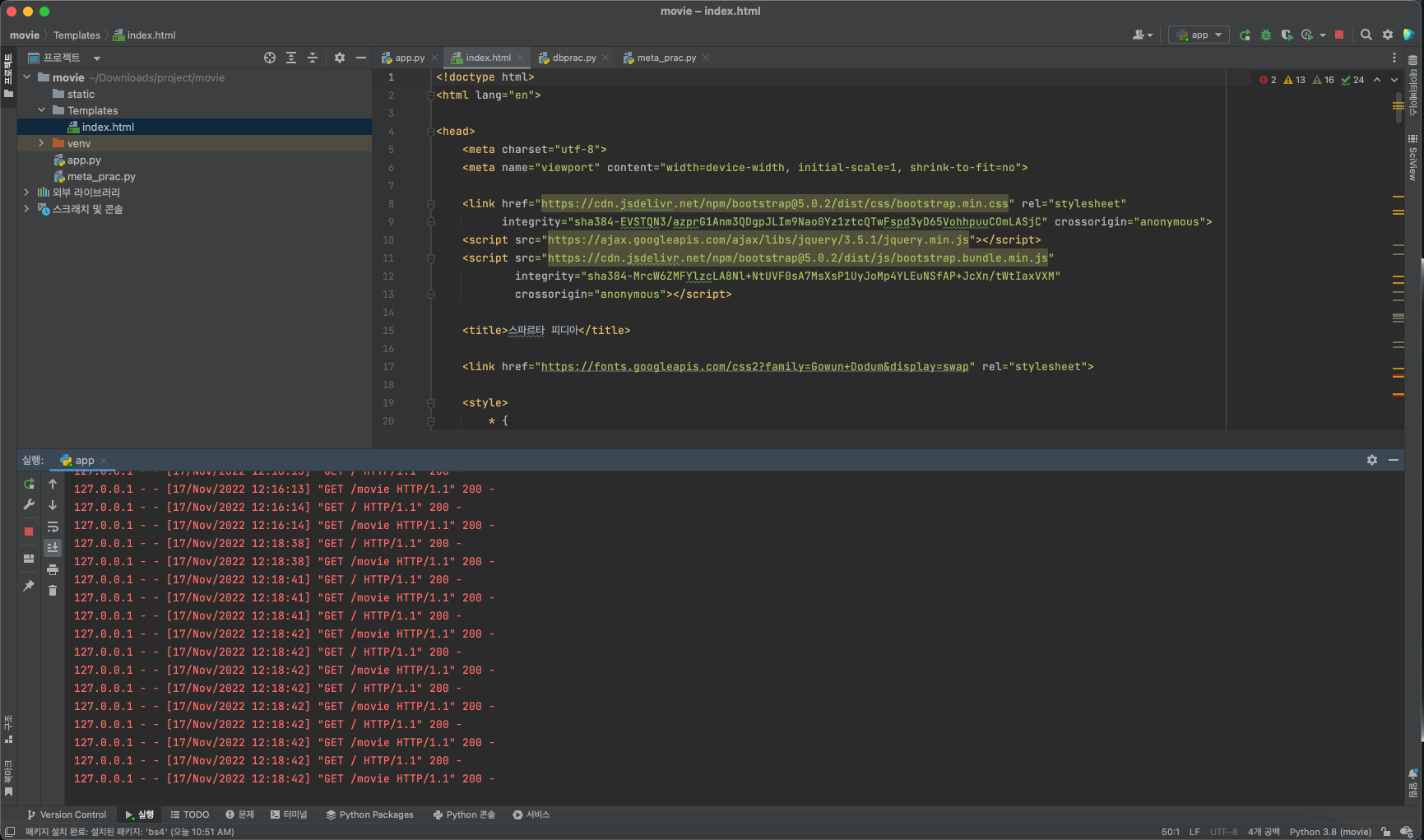Click the restore layout icon in run panel
This screenshot has width=1424, height=840.
tap(29, 559)
